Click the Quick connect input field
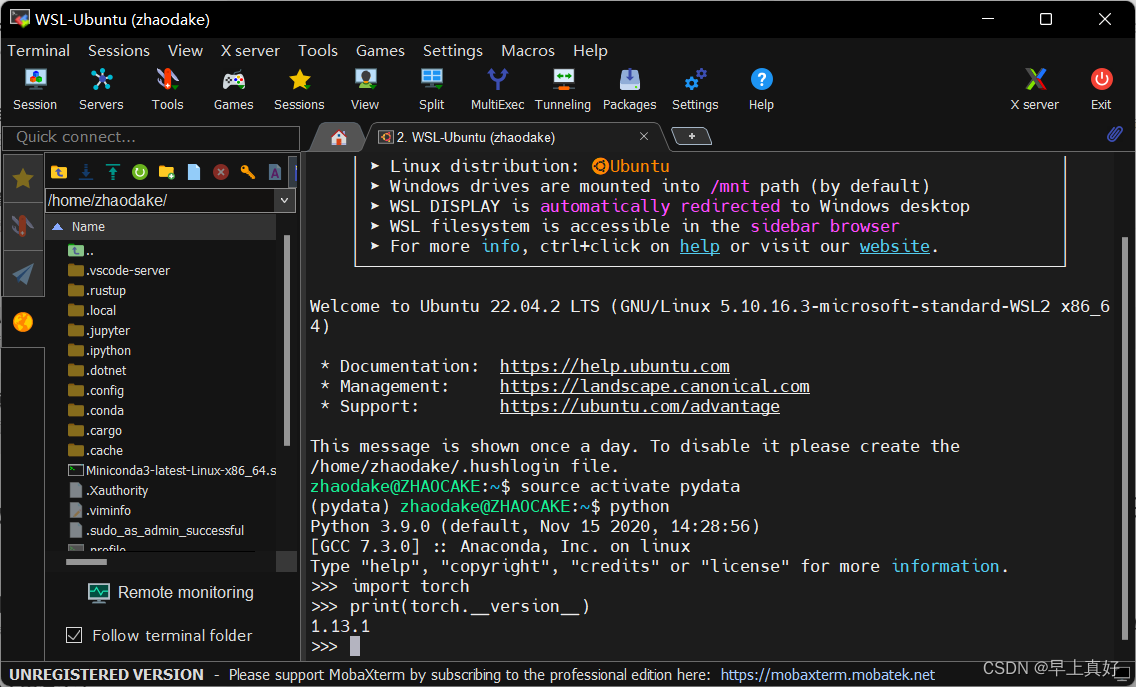The image size is (1136, 687). 151,138
